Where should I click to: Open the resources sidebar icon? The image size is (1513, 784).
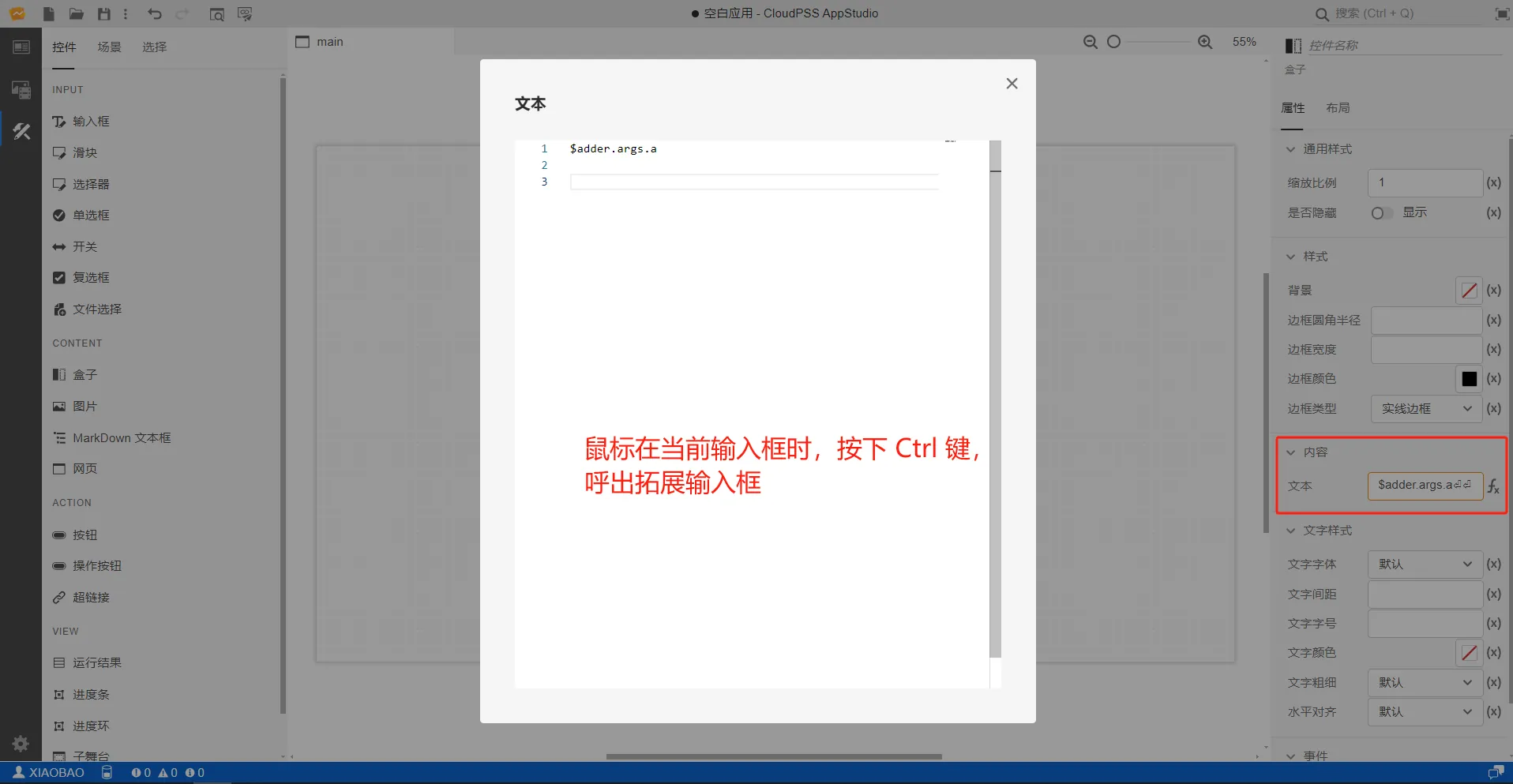point(21,89)
